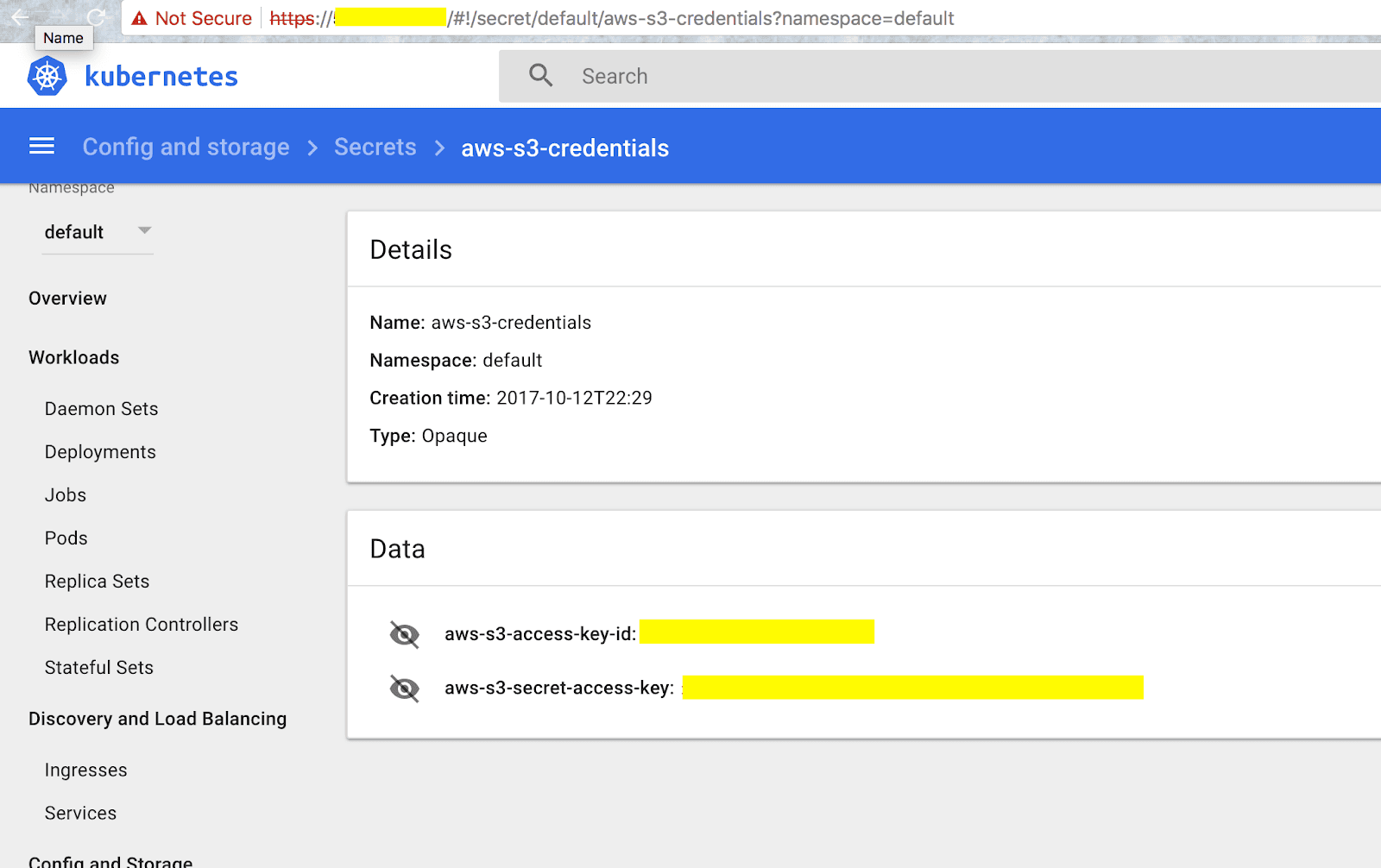Reload the page with the refresh icon
Screen dimensions: 1381x868
[95, 16]
